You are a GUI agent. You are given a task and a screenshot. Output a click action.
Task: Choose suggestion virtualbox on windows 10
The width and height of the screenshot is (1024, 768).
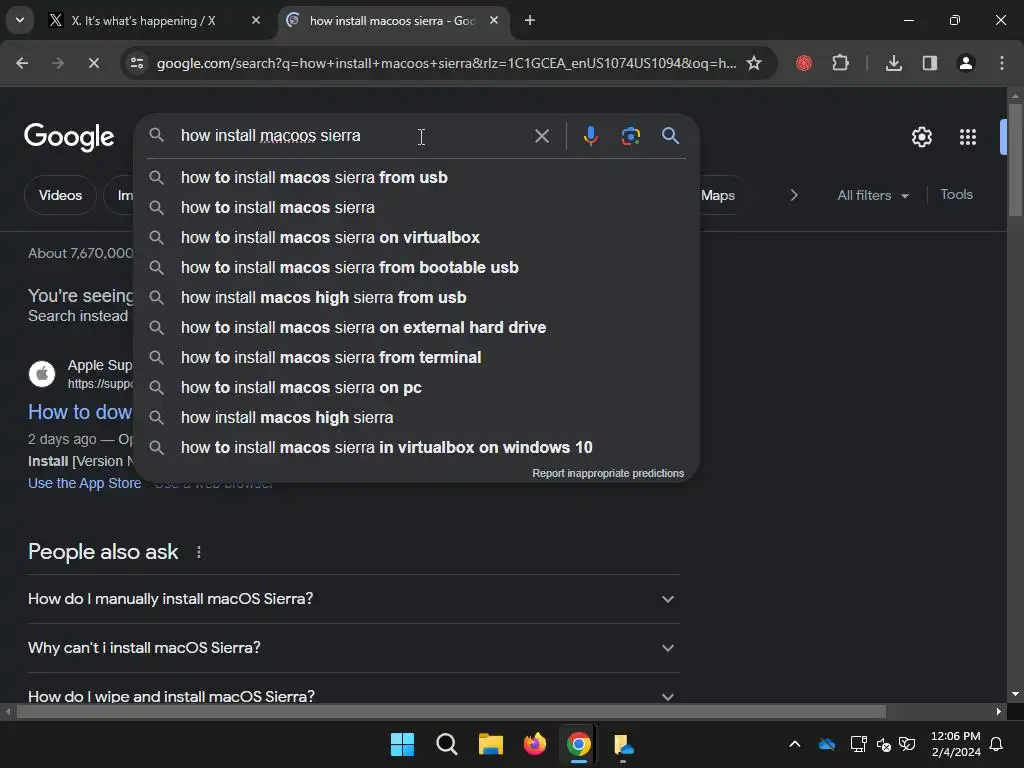(416, 448)
